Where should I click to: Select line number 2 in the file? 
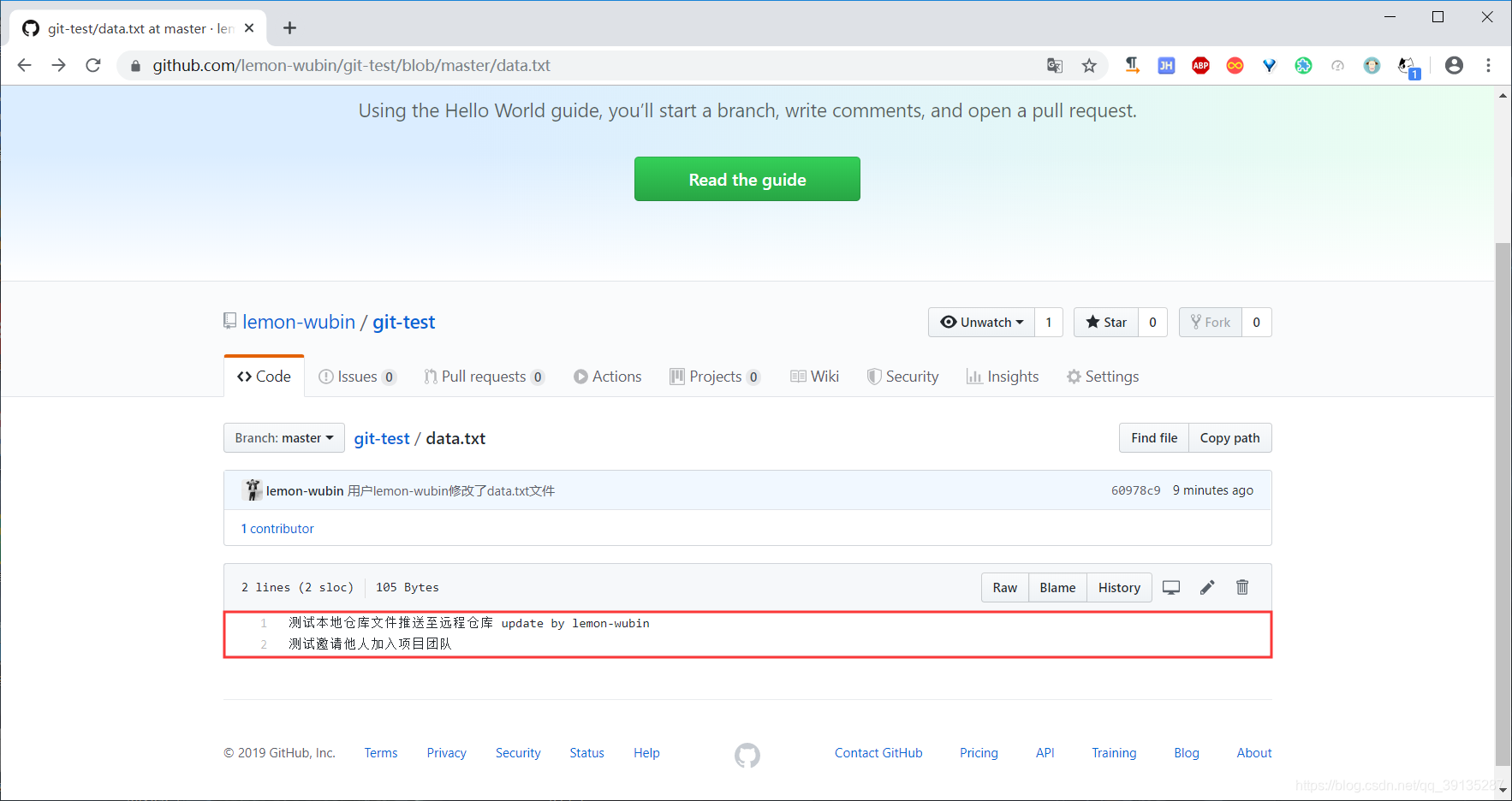click(x=264, y=644)
